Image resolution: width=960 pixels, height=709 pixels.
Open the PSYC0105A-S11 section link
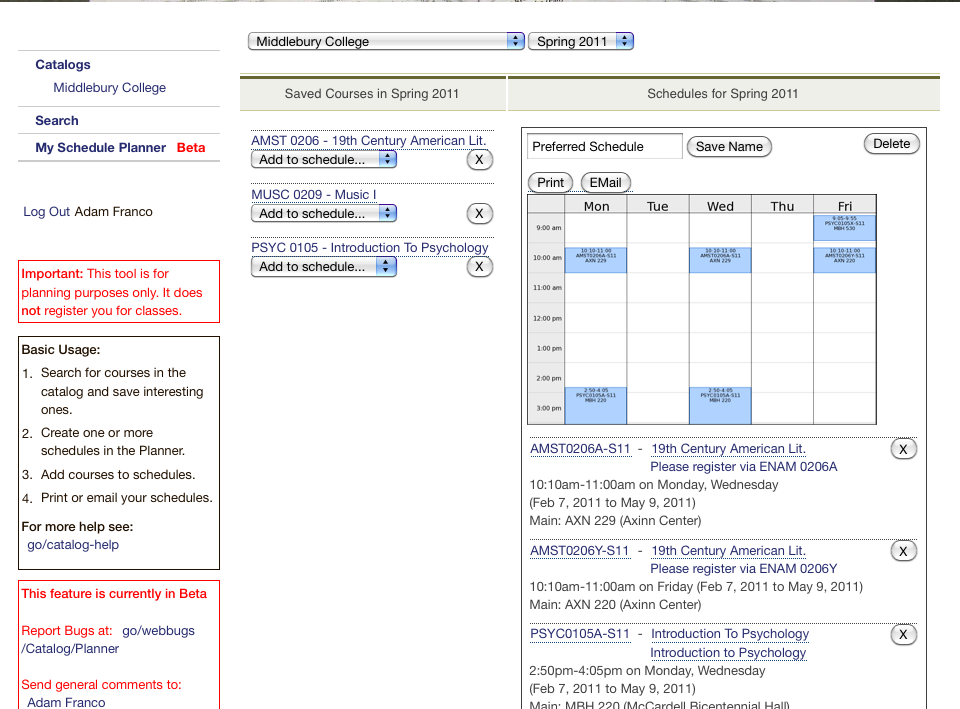[579, 634]
